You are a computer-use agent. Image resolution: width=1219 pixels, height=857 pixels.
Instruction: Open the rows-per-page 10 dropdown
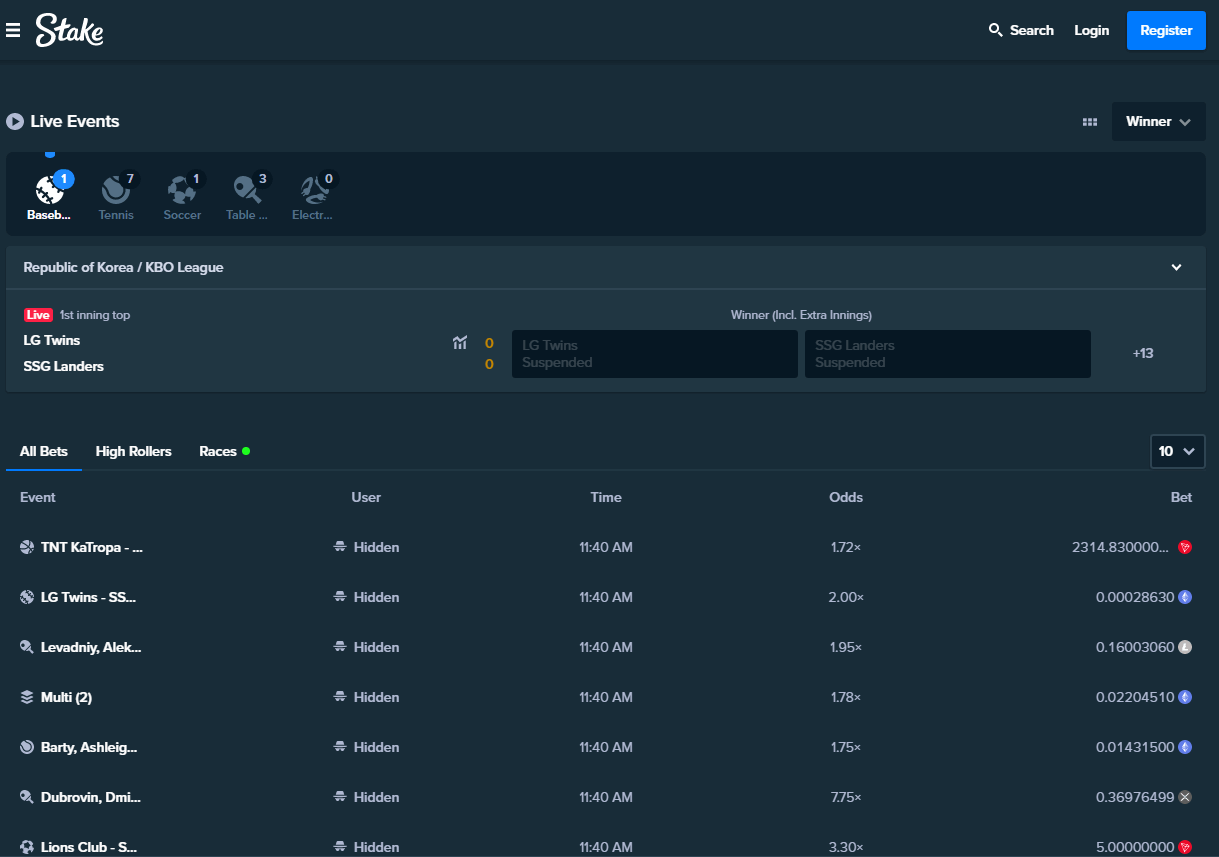[1177, 451]
